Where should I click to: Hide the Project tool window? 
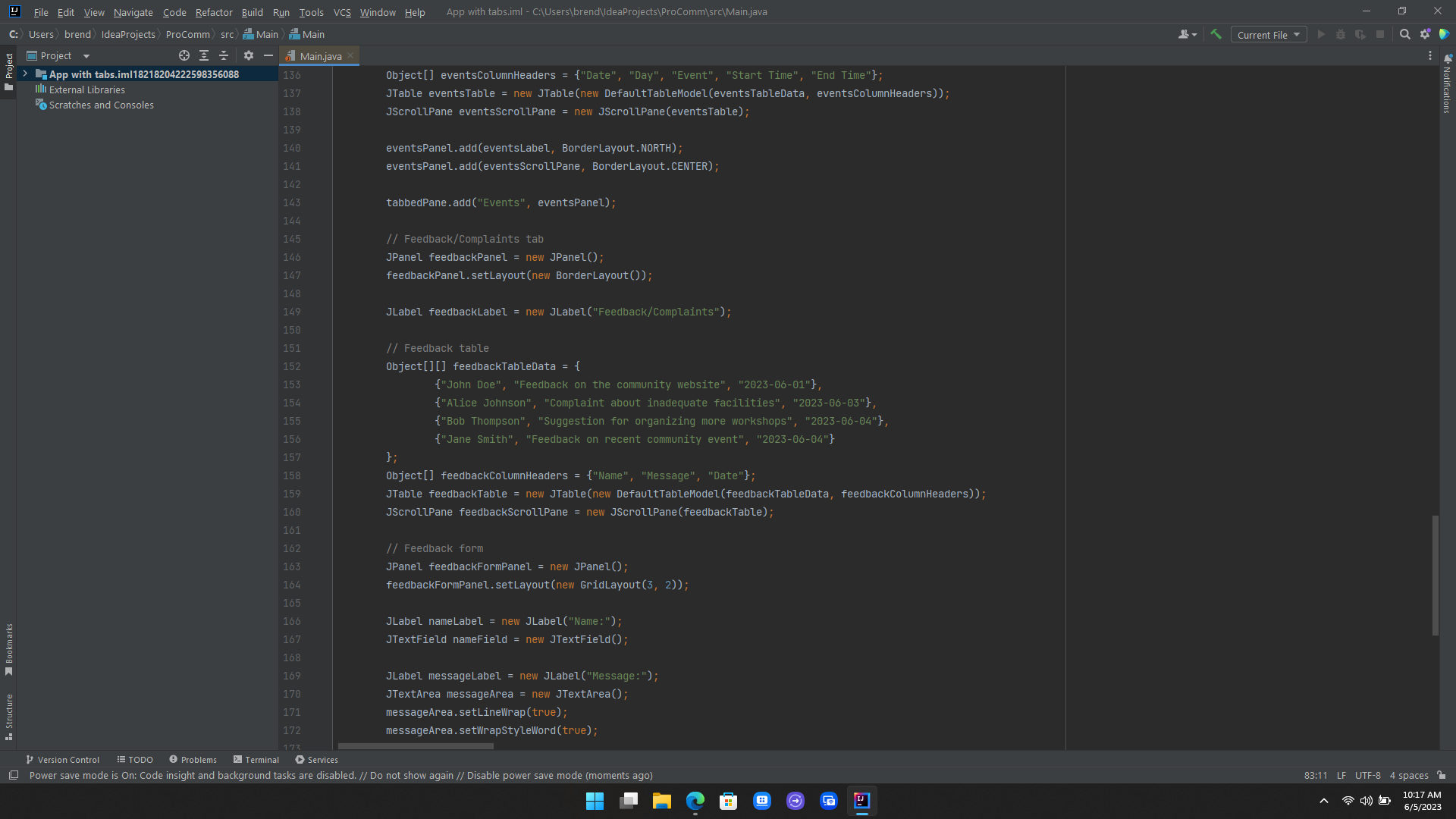coord(268,55)
